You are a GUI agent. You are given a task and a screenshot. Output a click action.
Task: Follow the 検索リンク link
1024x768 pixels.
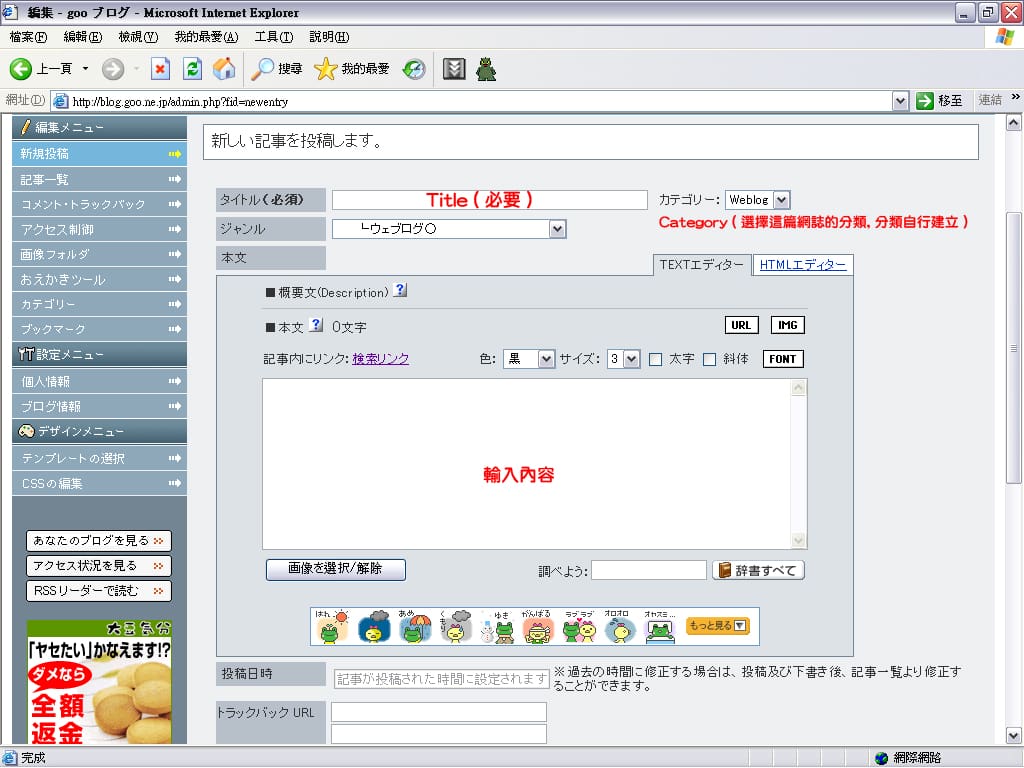[x=380, y=359]
